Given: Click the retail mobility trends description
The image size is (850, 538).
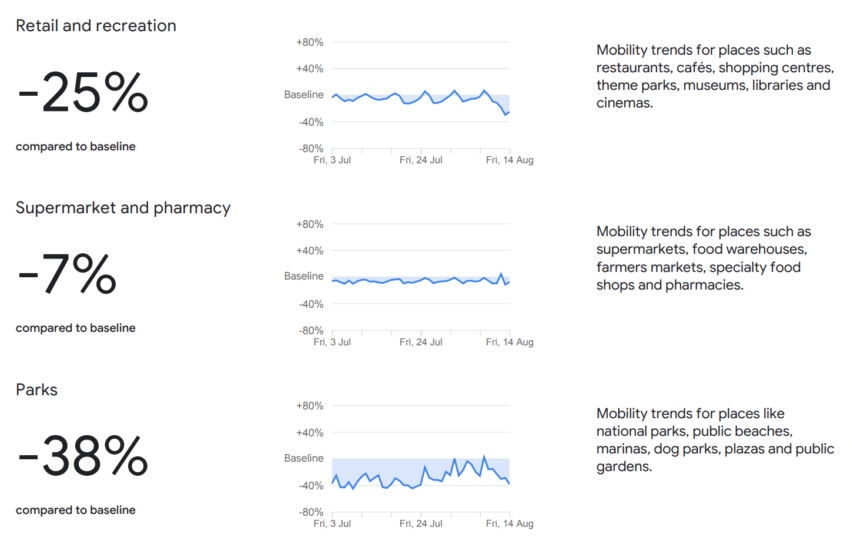Looking at the screenshot, I should (714, 76).
